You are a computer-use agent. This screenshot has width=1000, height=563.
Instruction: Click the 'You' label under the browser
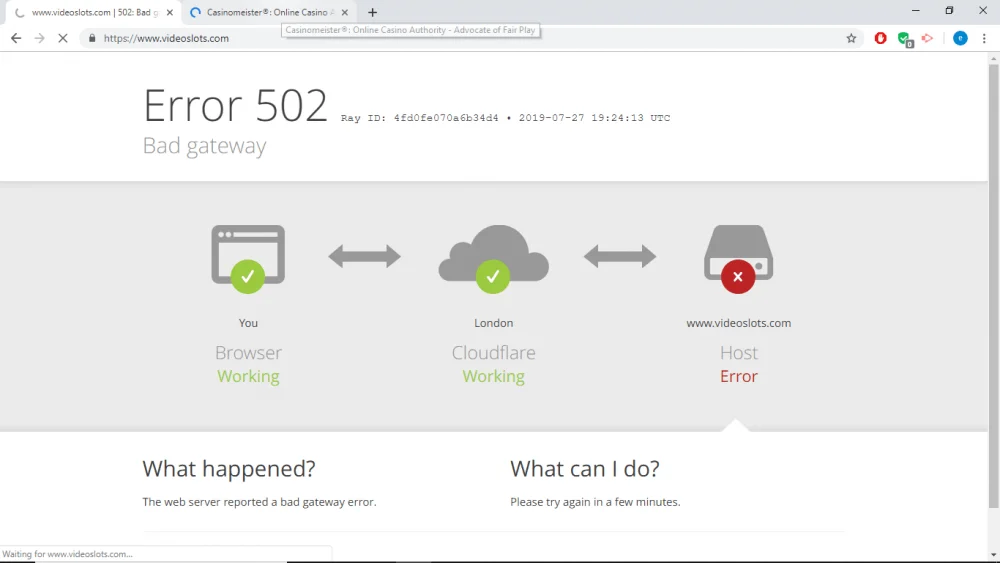coord(248,323)
